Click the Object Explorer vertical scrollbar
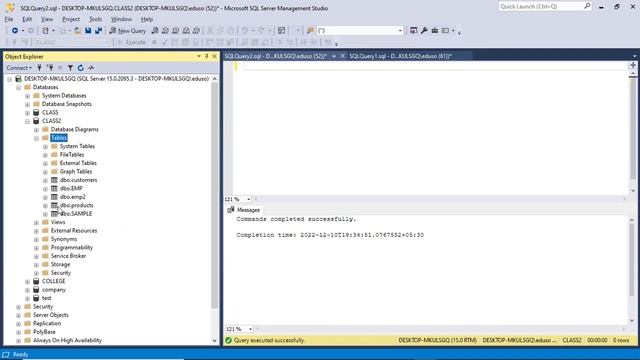The height and width of the screenshot is (360, 640). pos(215,196)
